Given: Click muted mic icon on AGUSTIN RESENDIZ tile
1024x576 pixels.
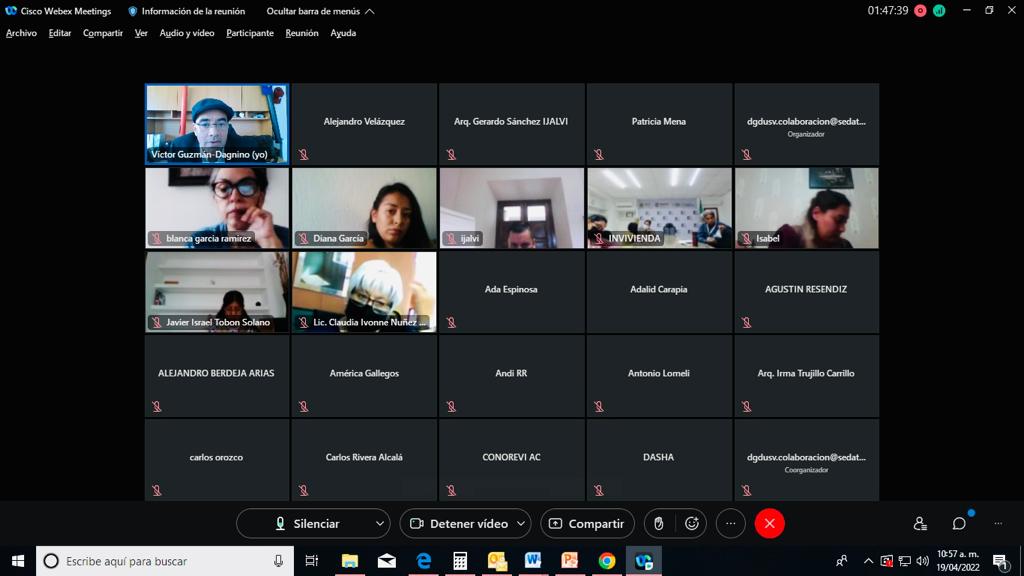Looking at the screenshot, I should tap(746, 323).
